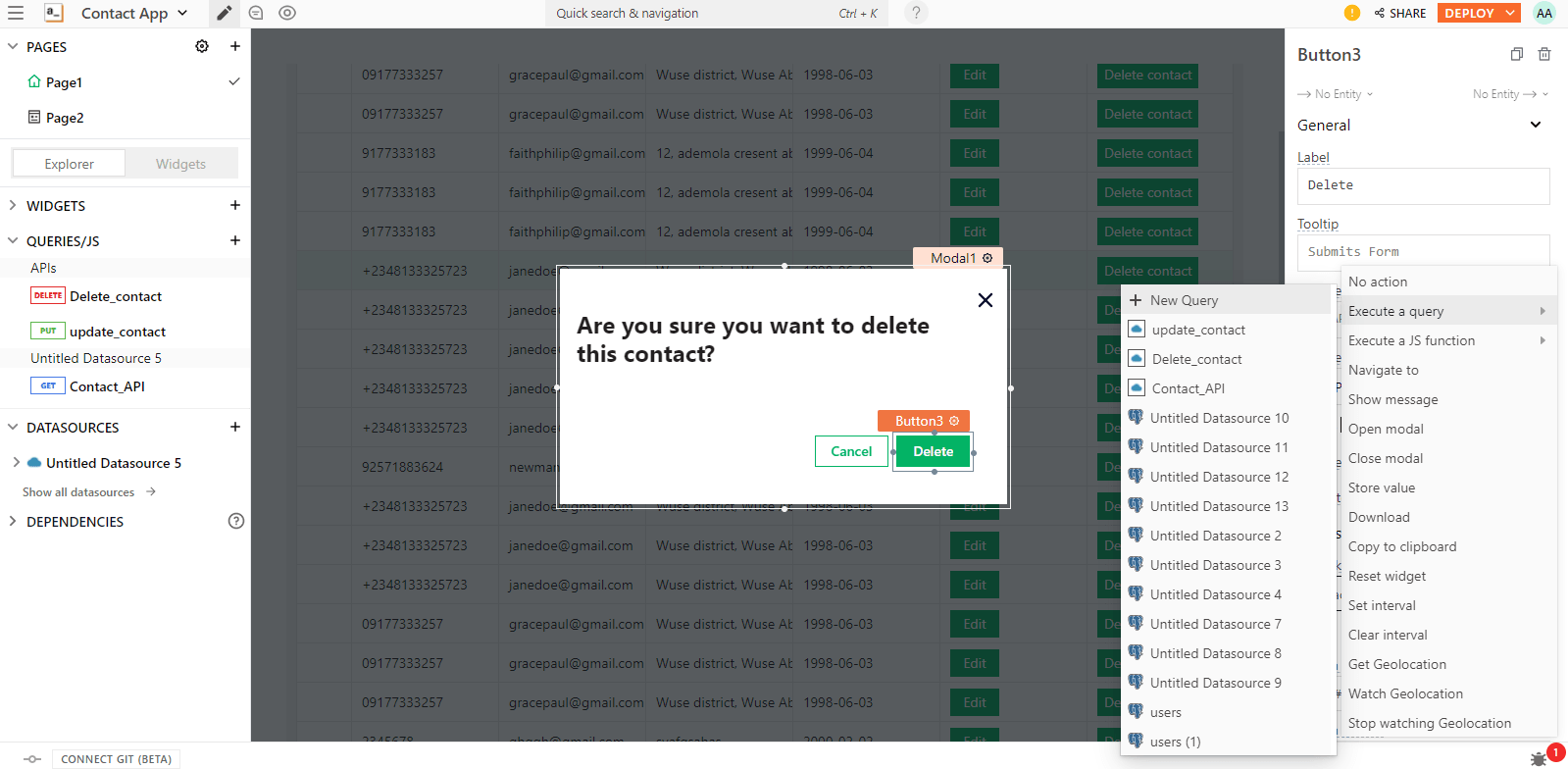Open the hamburger menu in top-left corner
This screenshot has height=769, width=1568.
click(x=16, y=13)
